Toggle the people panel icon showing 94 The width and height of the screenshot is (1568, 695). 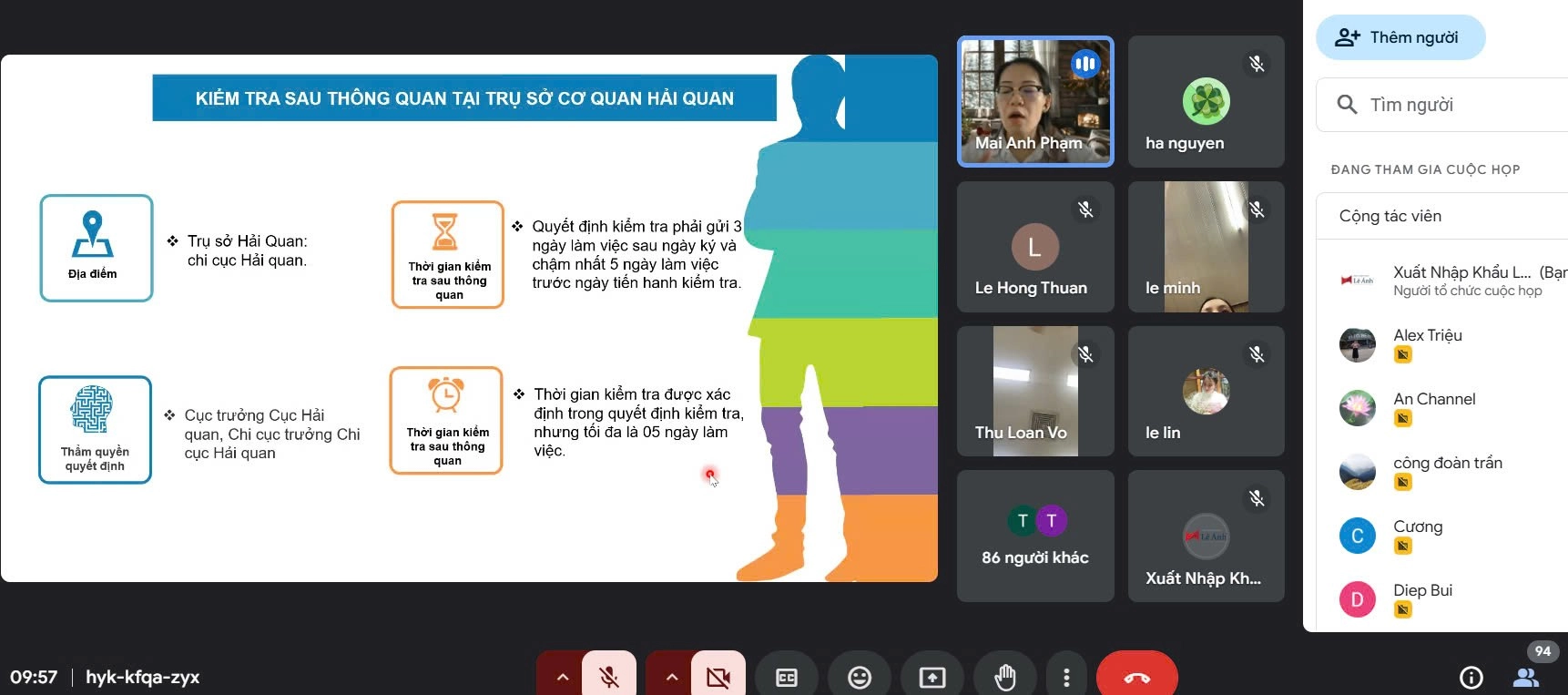pyautogui.click(x=1526, y=678)
